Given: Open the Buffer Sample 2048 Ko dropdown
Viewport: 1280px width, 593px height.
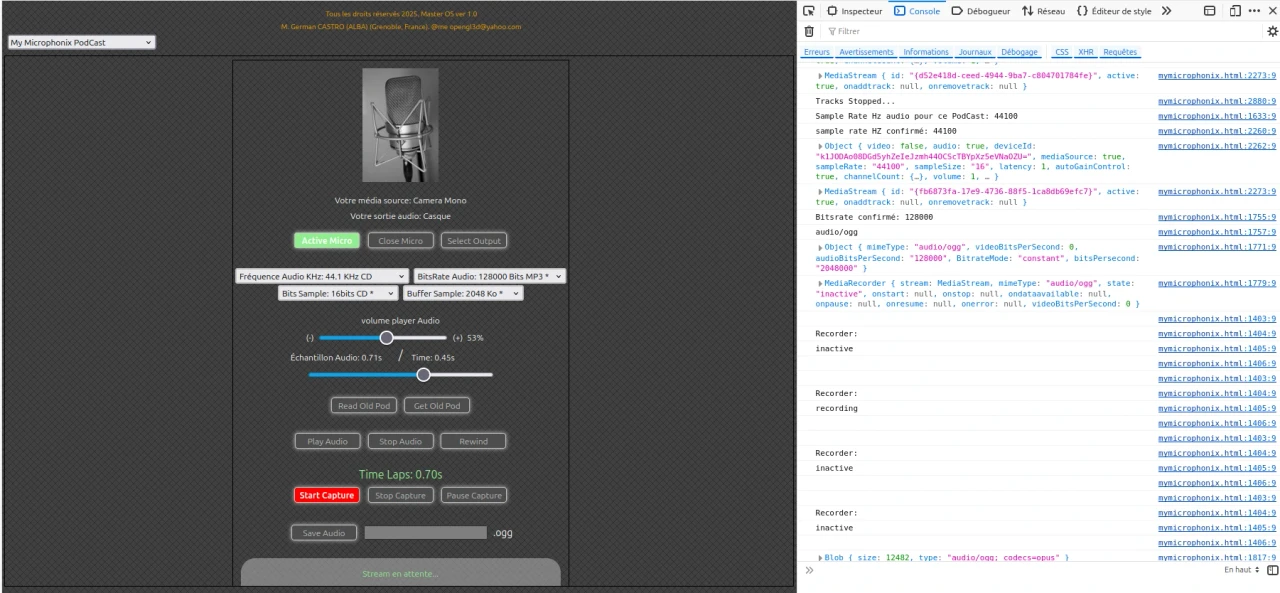Looking at the screenshot, I should click(x=463, y=294).
